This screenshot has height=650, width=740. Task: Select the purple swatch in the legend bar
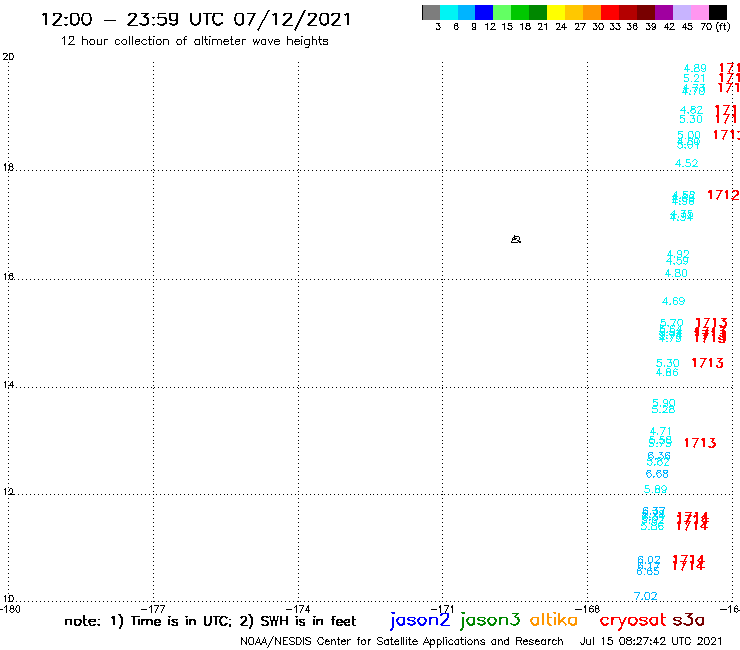pos(664,12)
